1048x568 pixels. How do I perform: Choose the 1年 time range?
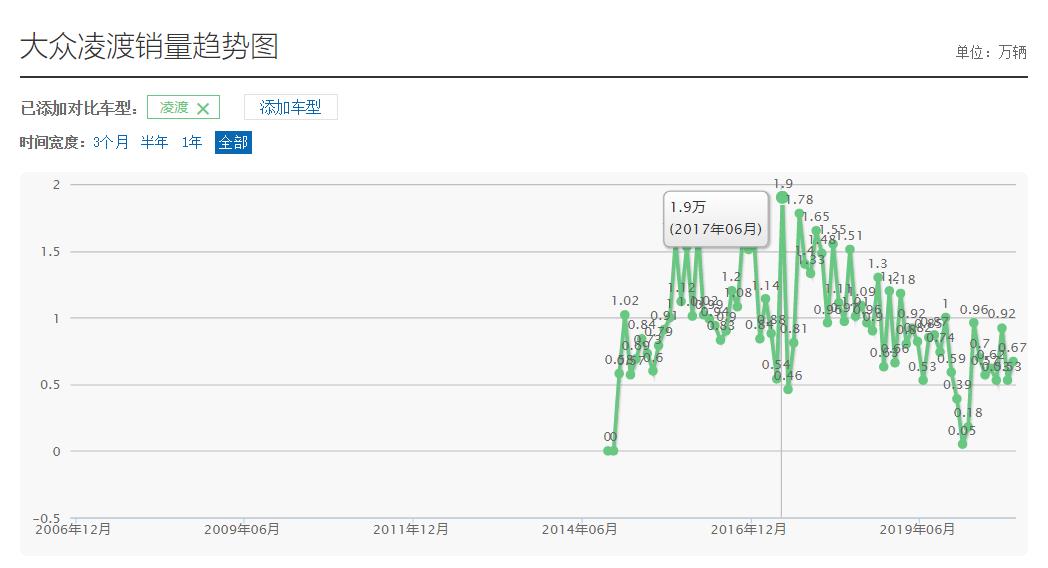(192, 142)
